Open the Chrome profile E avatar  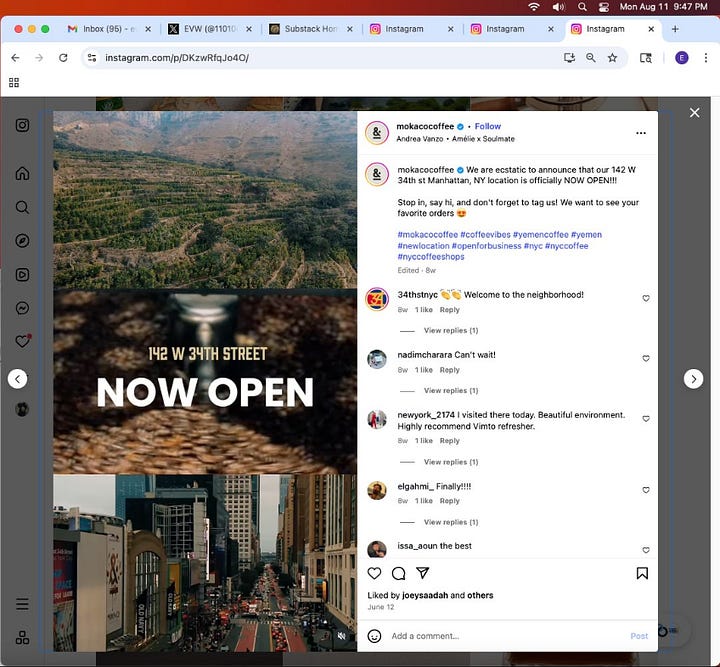[x=681, y=58]
